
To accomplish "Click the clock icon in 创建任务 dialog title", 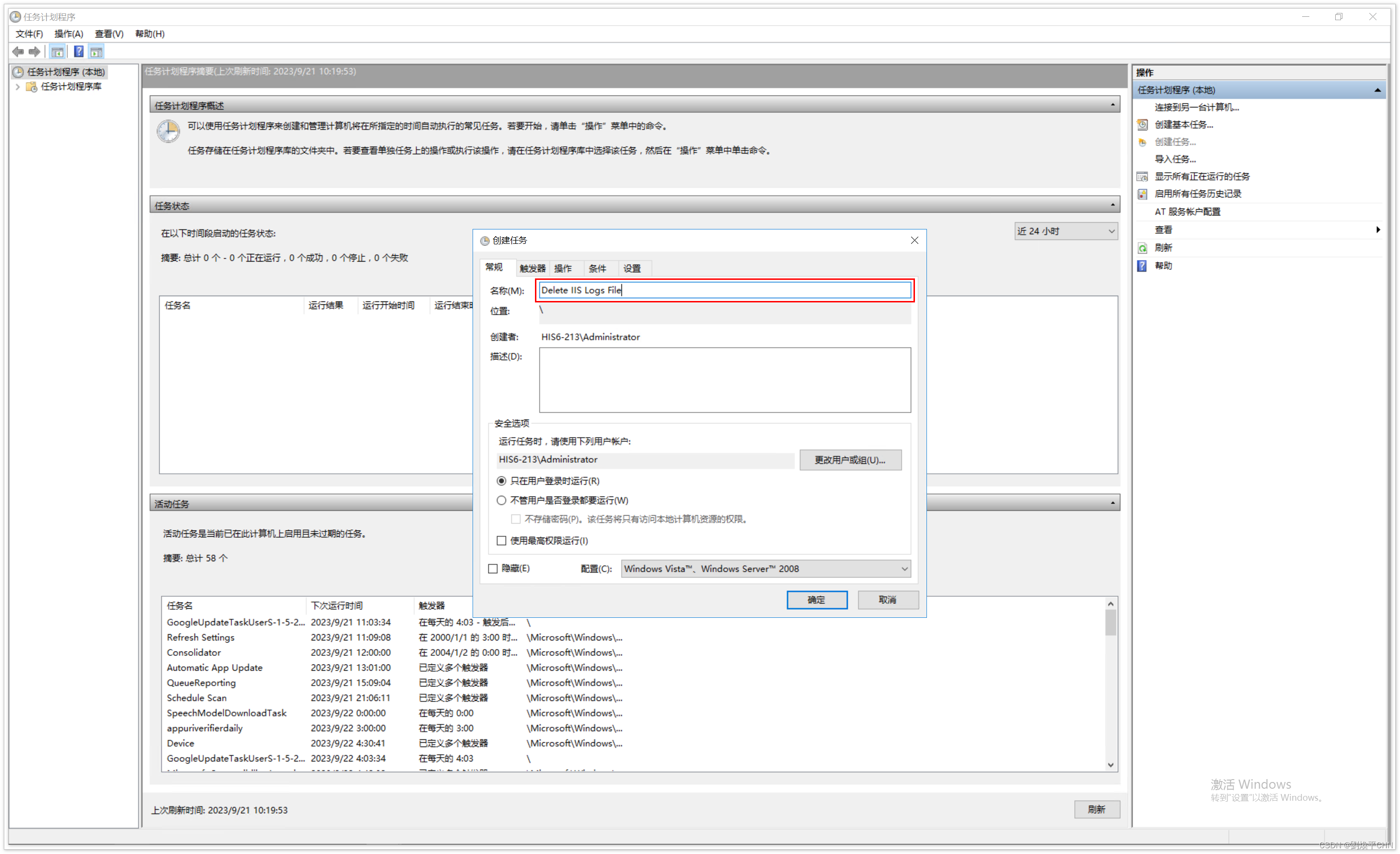I will coord(485,241).
